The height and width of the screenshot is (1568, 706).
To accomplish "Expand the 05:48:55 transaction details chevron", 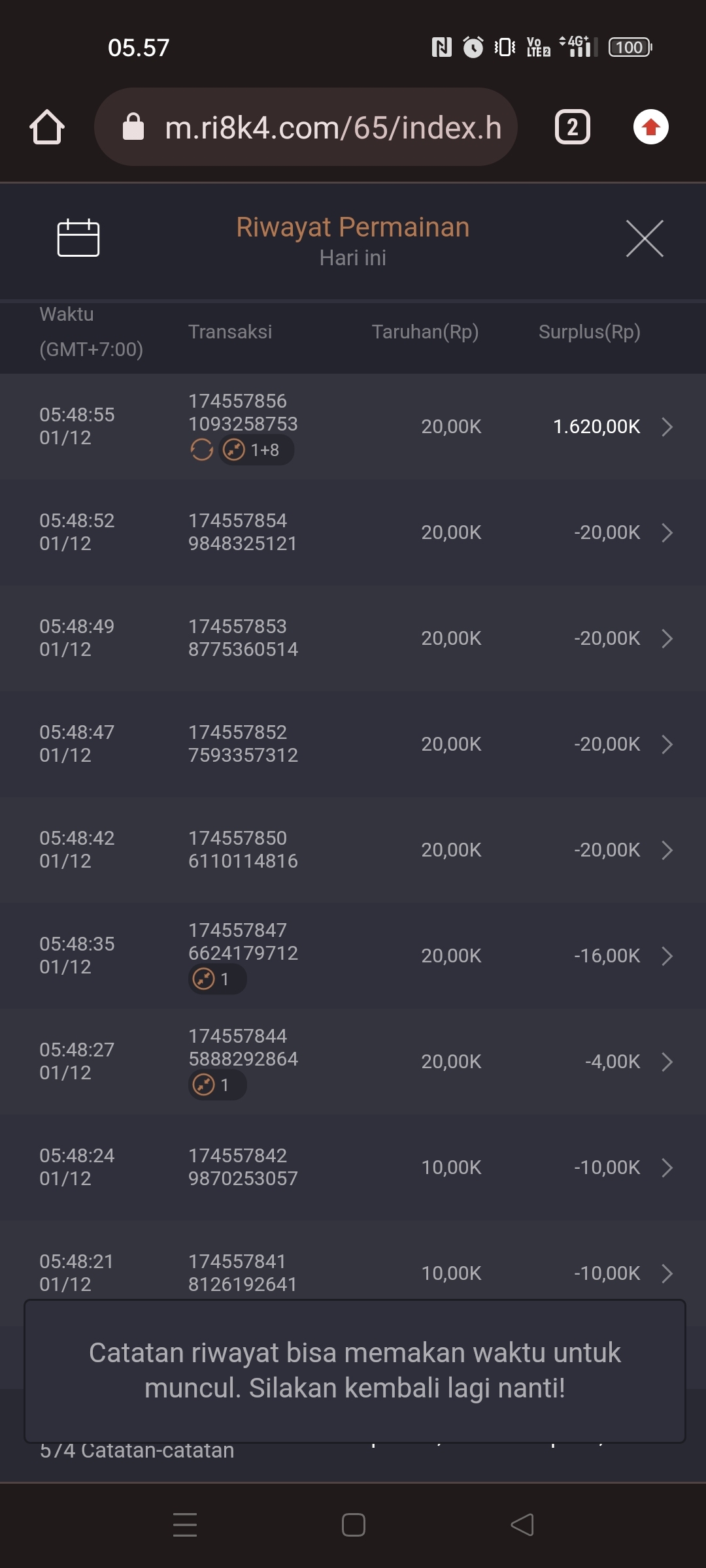I will click(667, 427).
